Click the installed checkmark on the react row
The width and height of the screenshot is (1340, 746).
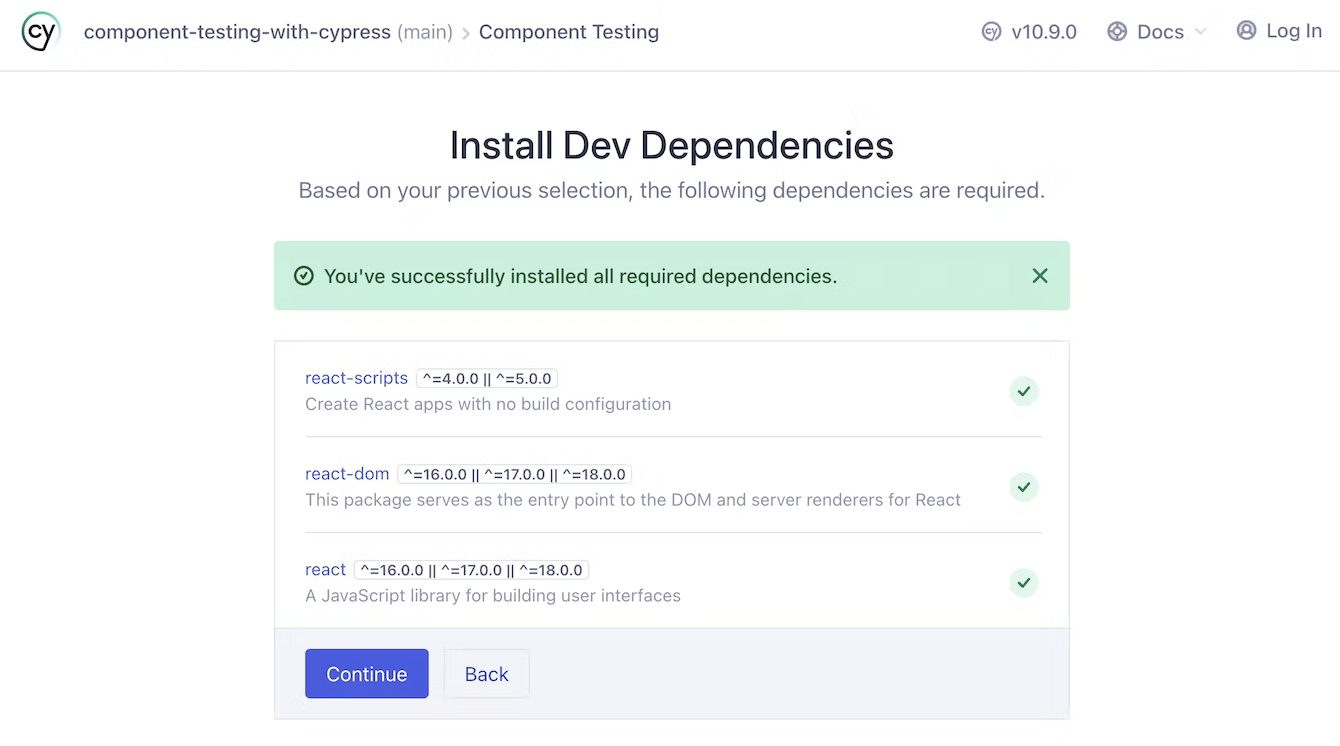click(1024, 582)
